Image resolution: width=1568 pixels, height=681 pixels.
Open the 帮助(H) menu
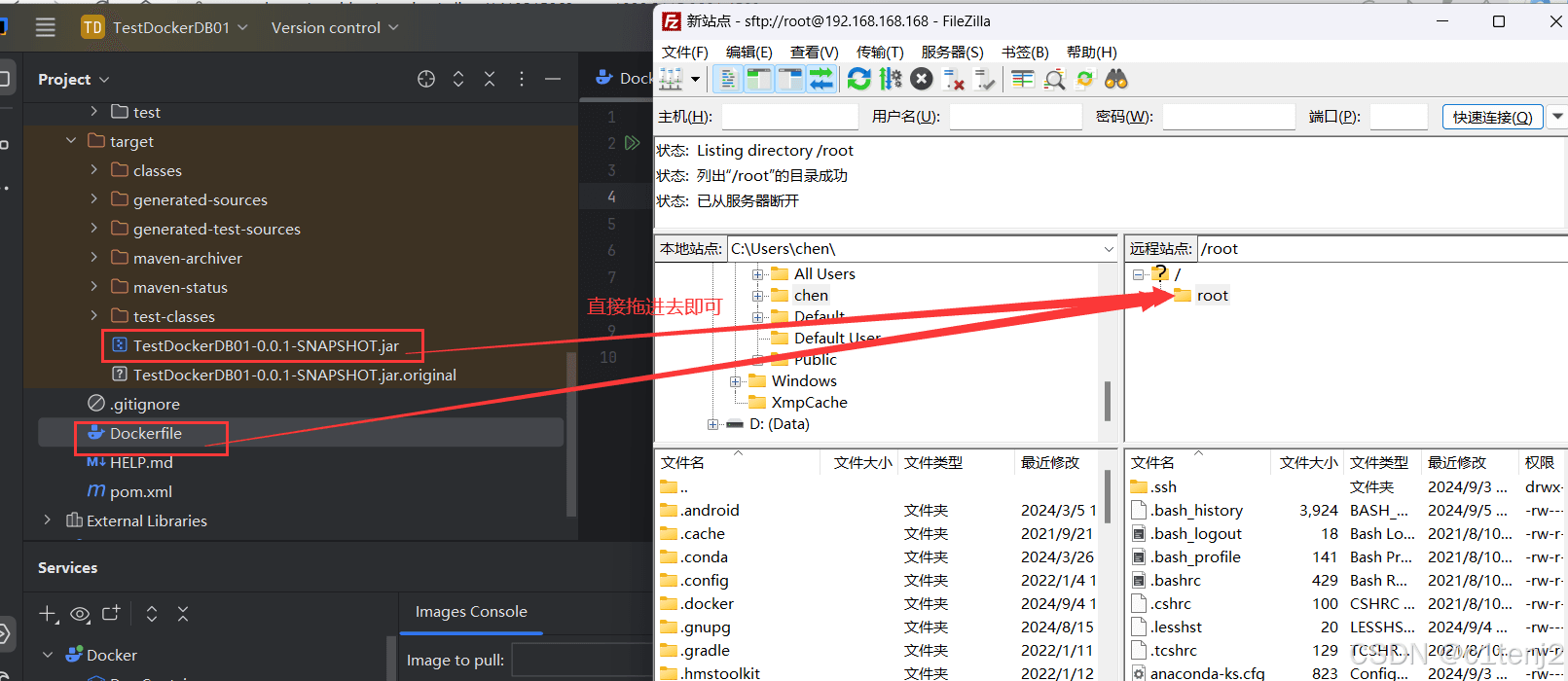pos(1091,52)
